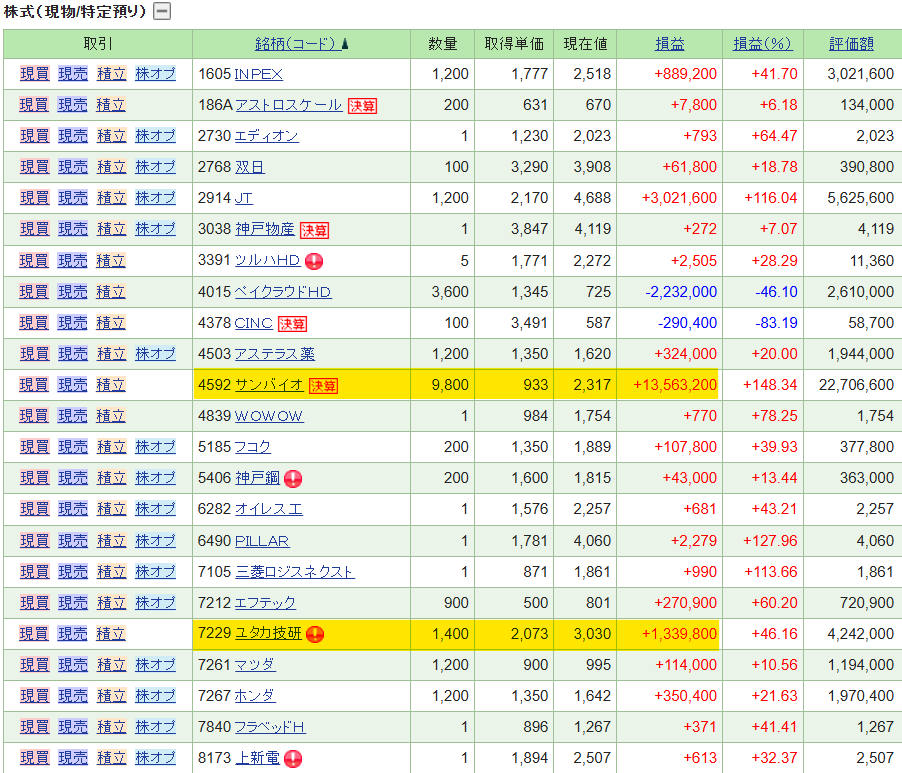Click 現買 in the フコク row
Screen dimensions: 902x773
coord(35,447)
